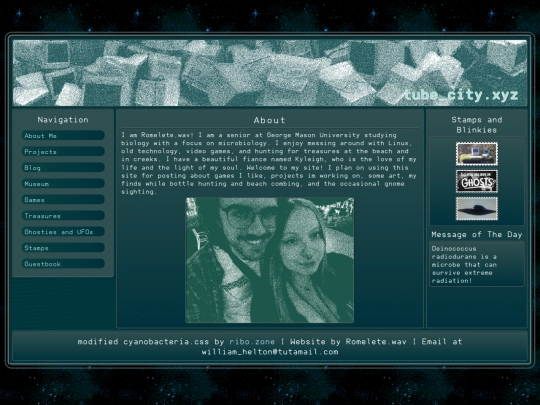Open the Blog navigation item

pyautogui.click(x=63, y=168)
